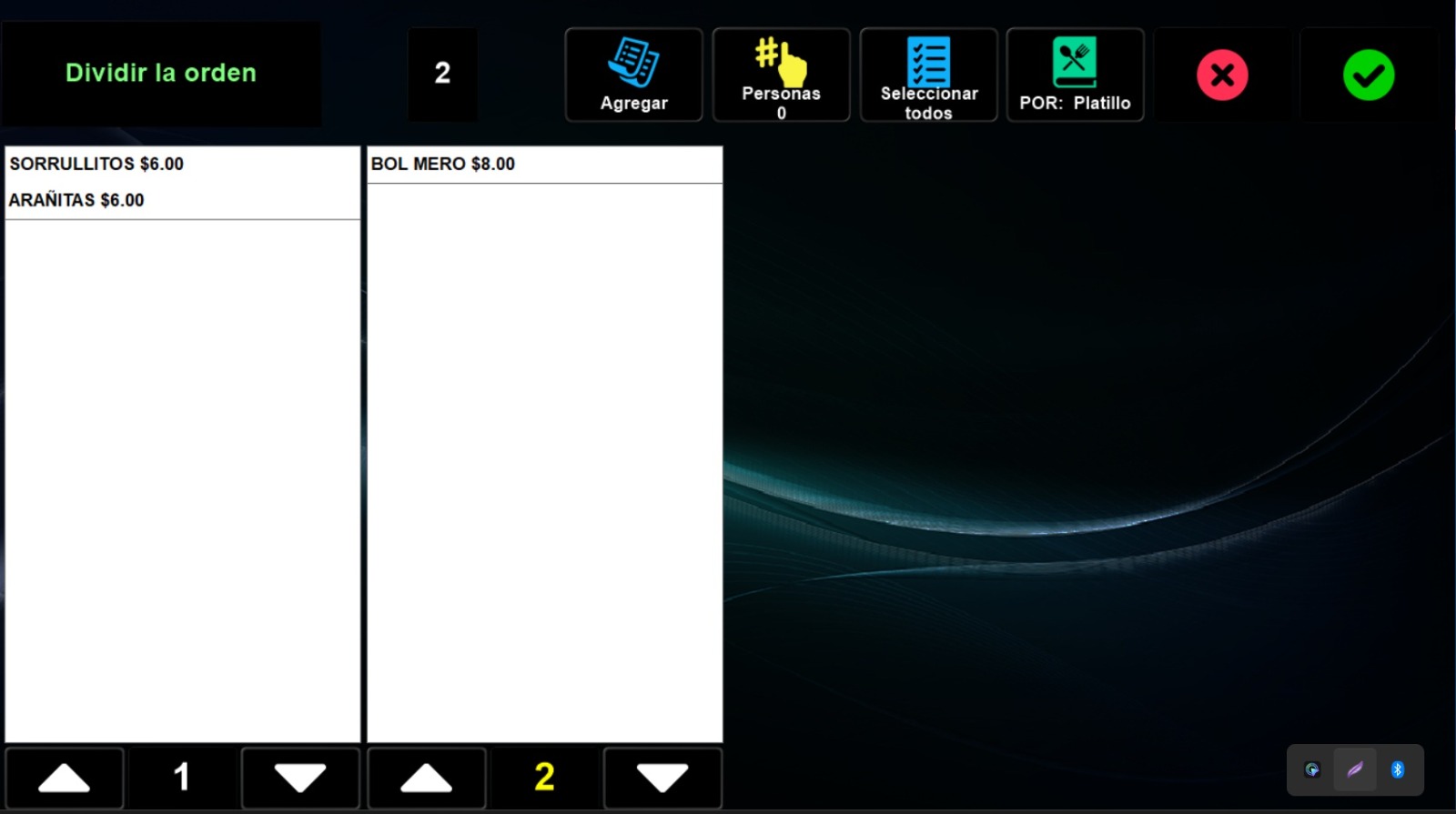Select the ARAÑITAS $6.00 item
The height and width of the screenshot is (814, 1456).
77,200
